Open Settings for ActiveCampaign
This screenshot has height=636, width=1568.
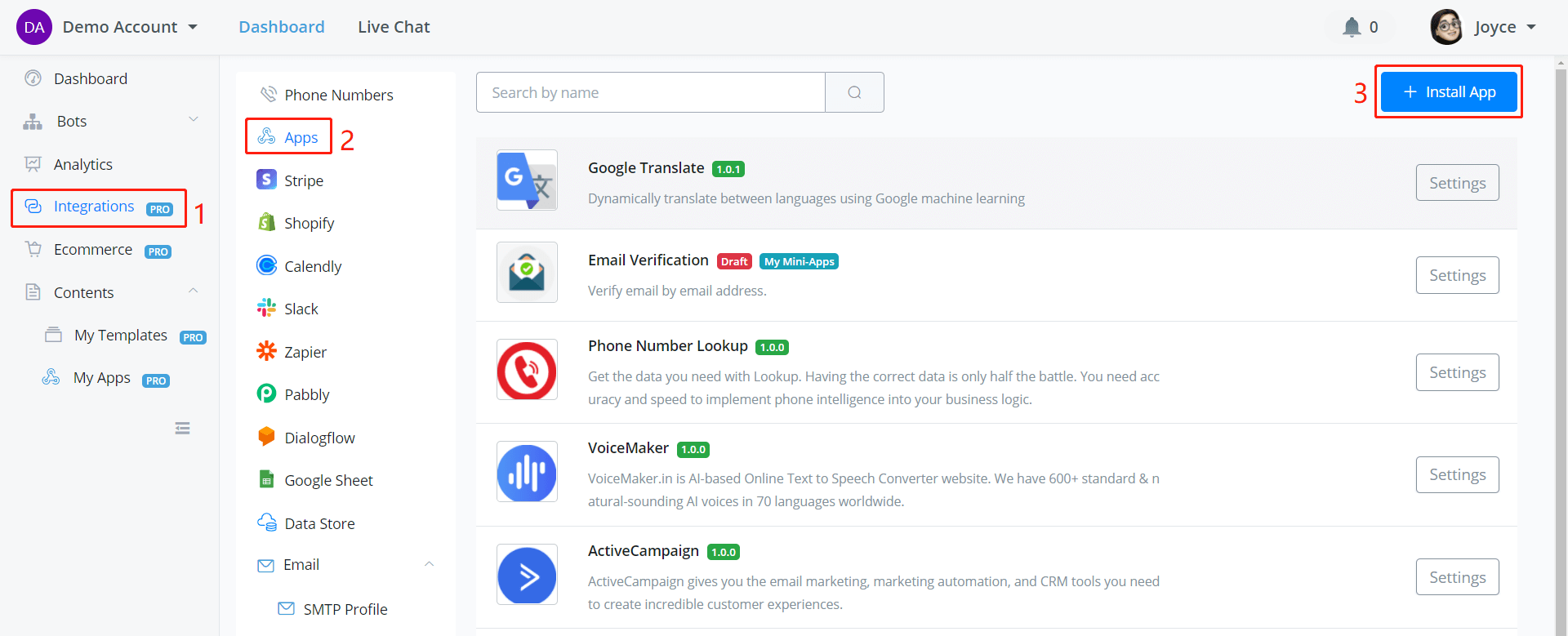pos(1458,577)
